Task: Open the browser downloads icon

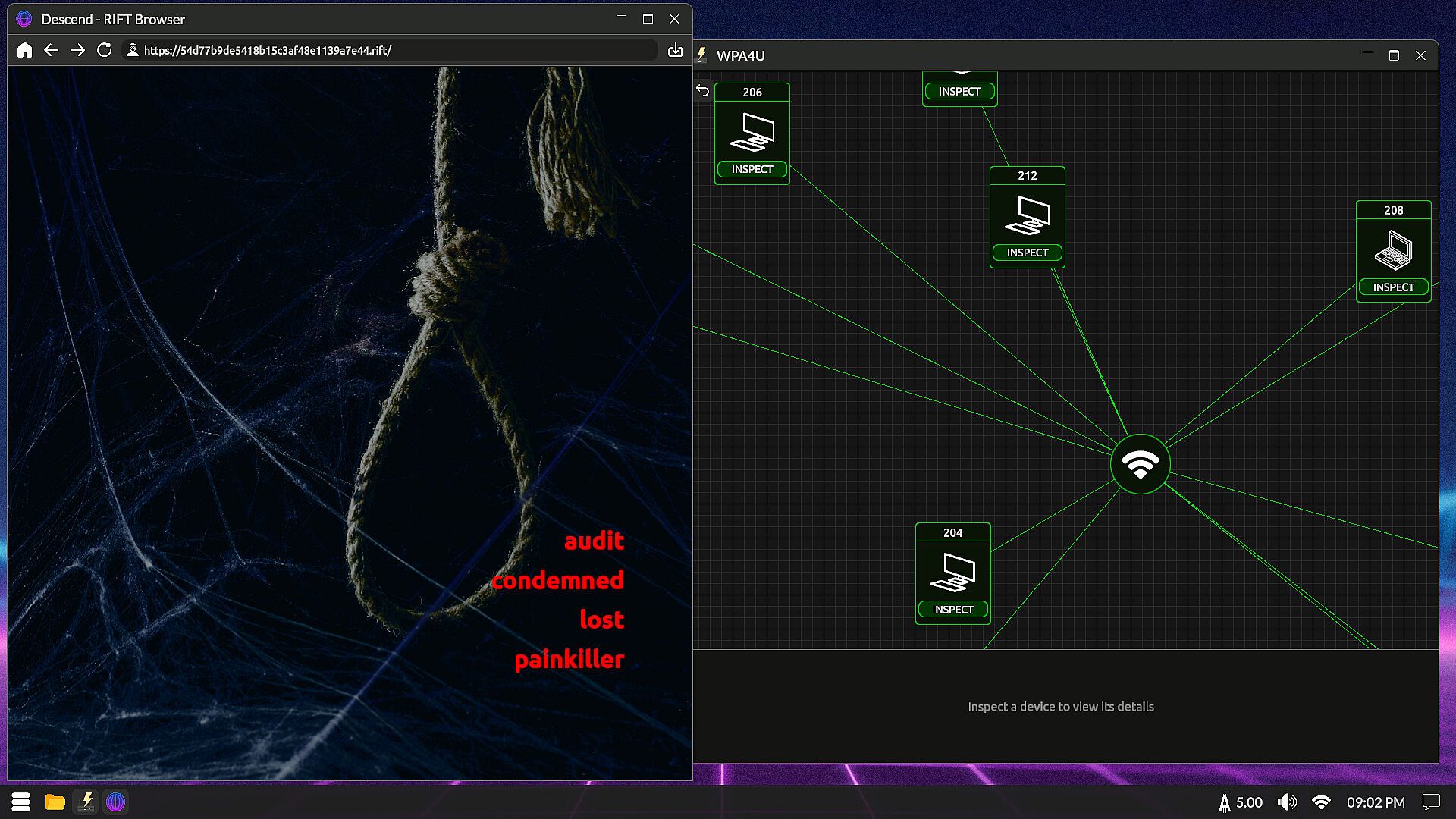Action: pos(675,50)
